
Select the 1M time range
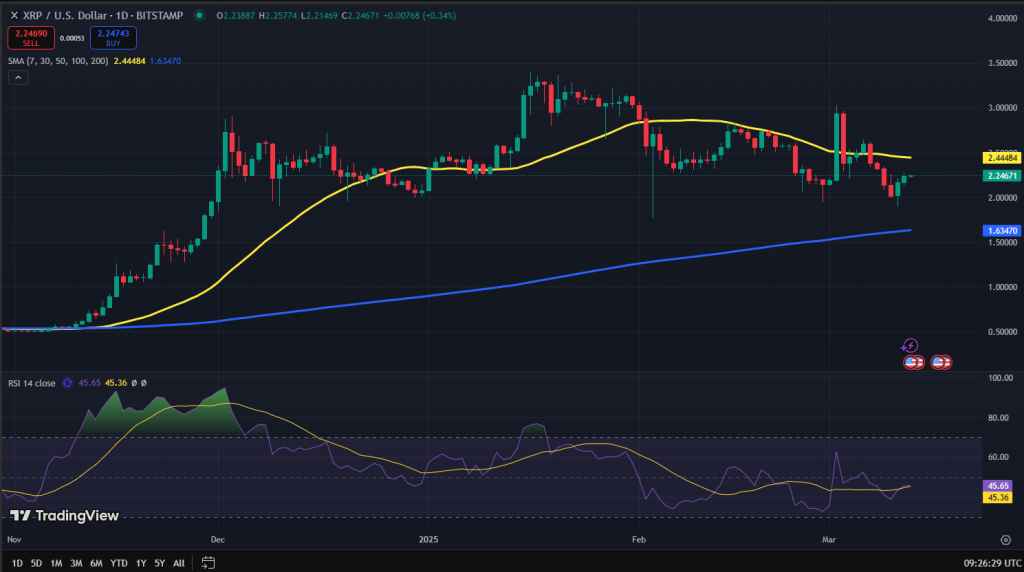tap(56, 563)
